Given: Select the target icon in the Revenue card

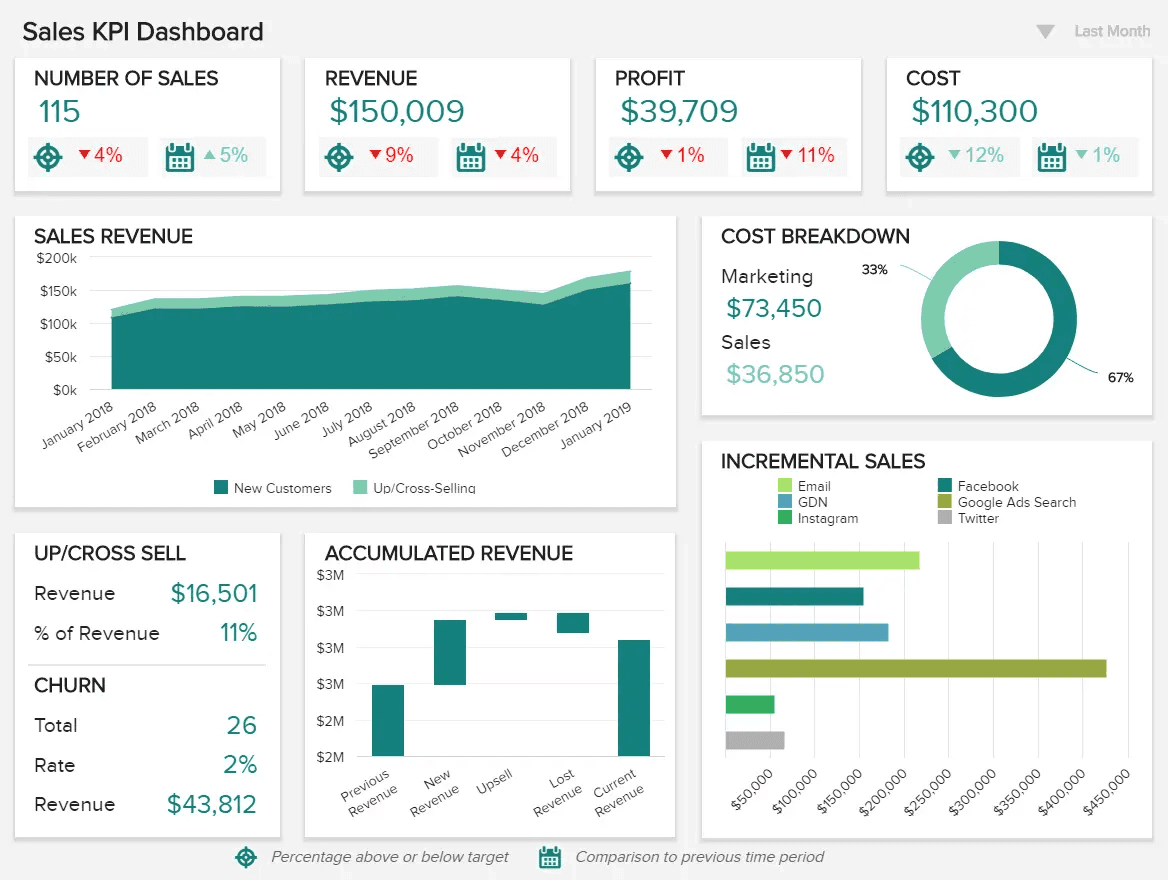Looking at the screenshot, I should click(x=337, y=157).
